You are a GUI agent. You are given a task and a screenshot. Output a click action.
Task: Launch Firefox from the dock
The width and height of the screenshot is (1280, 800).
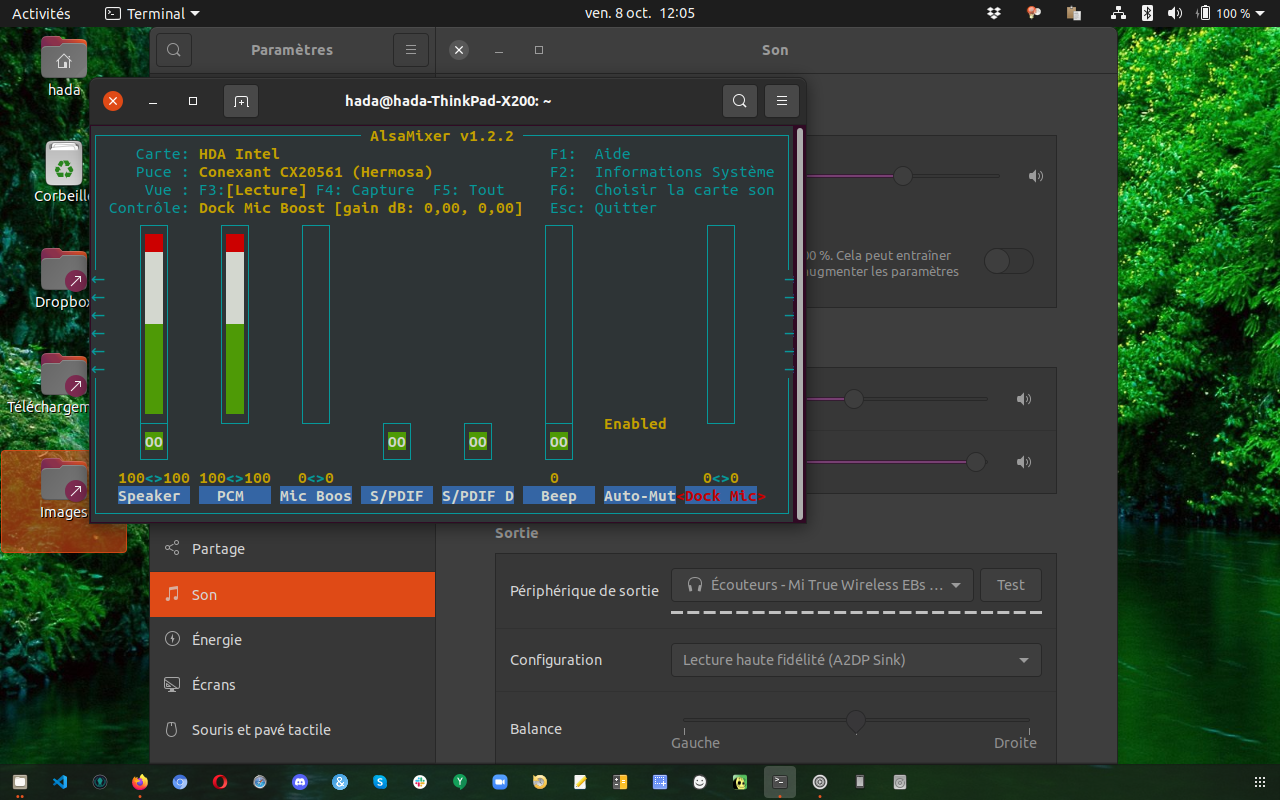[140, 782]
